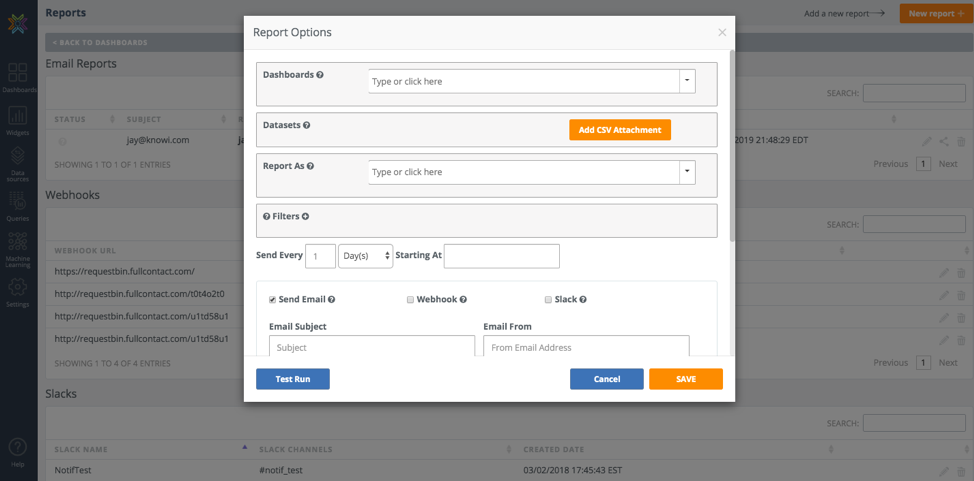Open the Dashboards sidebar icon

(x=18, y=72)
